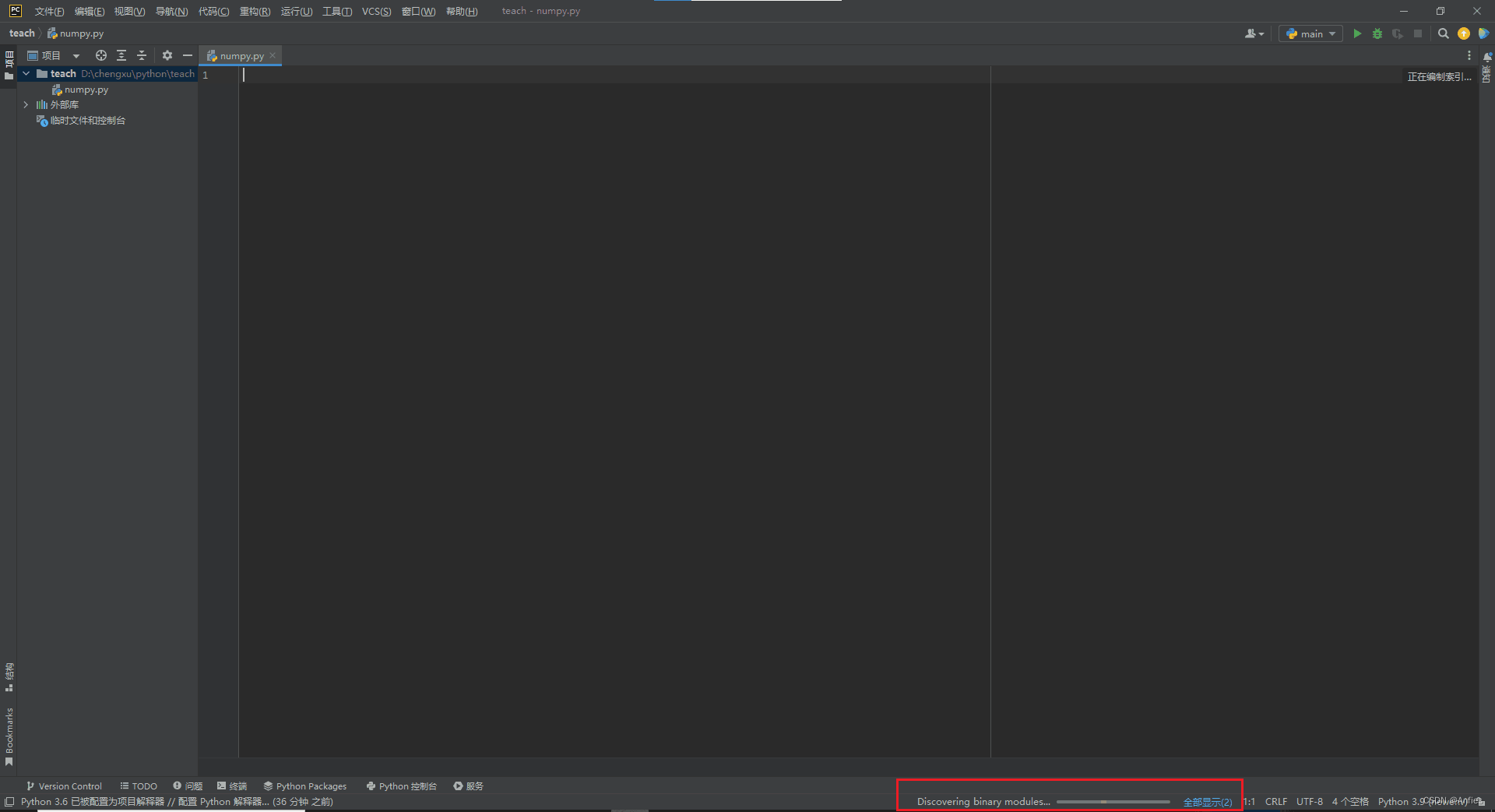Viewport: 1495px width, 812px height.
Task: Open Python Packages tool window
Action: (x=305, y=786)
